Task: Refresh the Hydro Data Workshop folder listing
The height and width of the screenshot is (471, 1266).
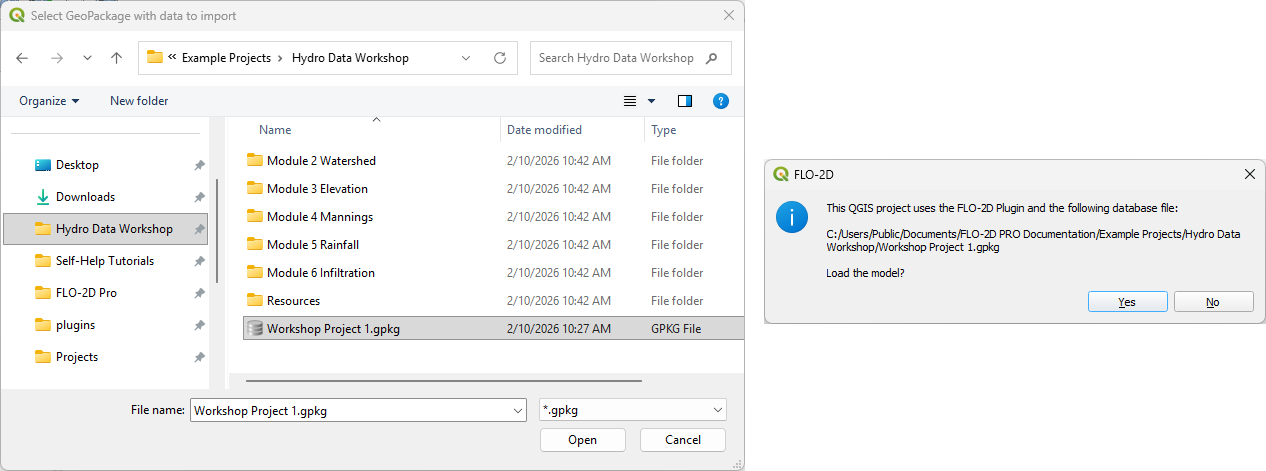Action: (x=500, y=58)
